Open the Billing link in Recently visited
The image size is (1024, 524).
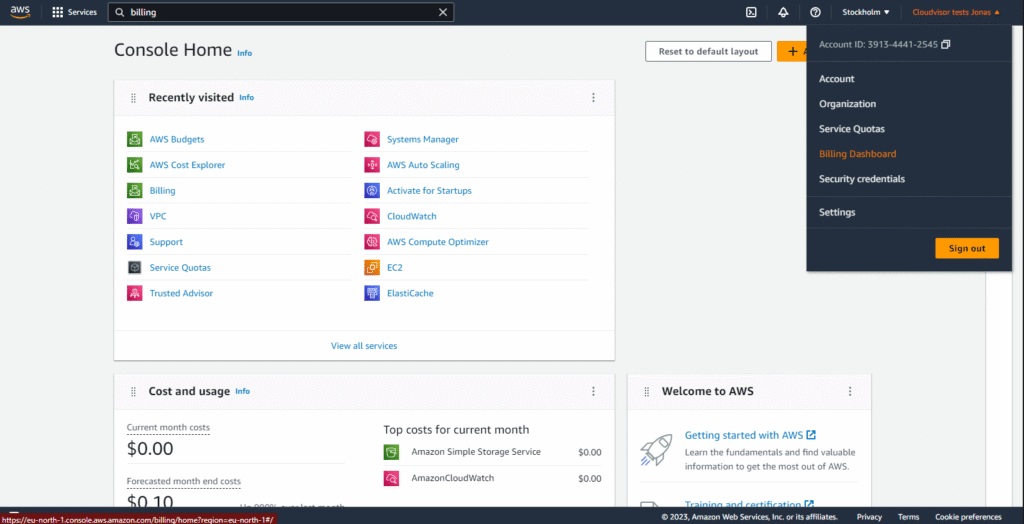click(163, 191)
